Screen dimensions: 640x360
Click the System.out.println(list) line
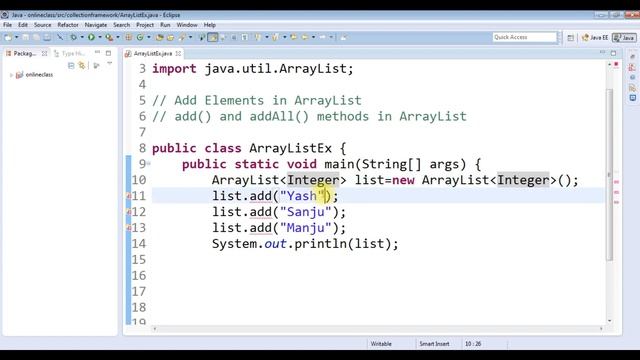click(305, 244)
